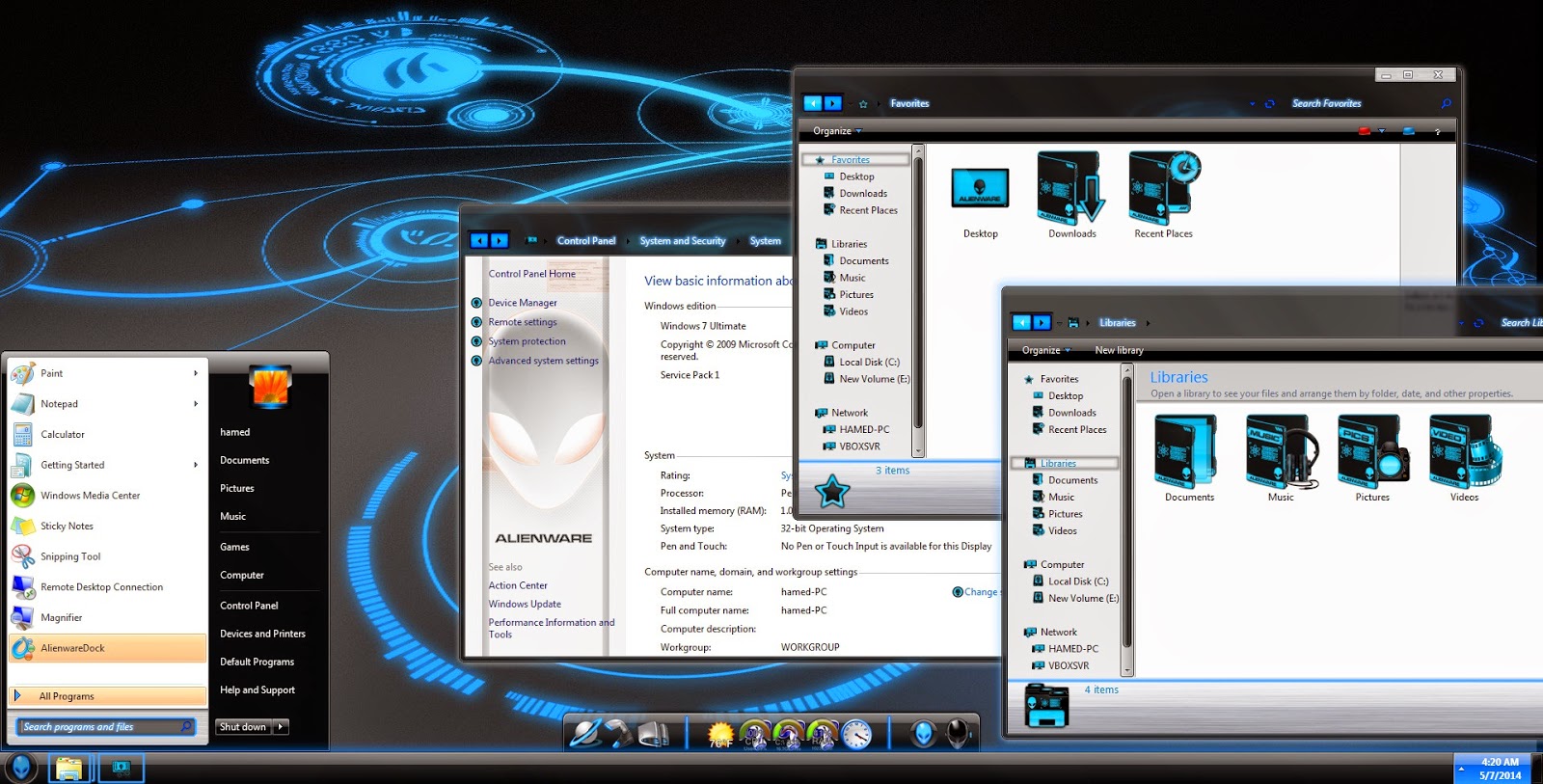The height and width of the screenshot is (784, 1543).
Task: Open Organize dropdown in Libraries window
Action: pyautogui.click(x=1046, y=350)
